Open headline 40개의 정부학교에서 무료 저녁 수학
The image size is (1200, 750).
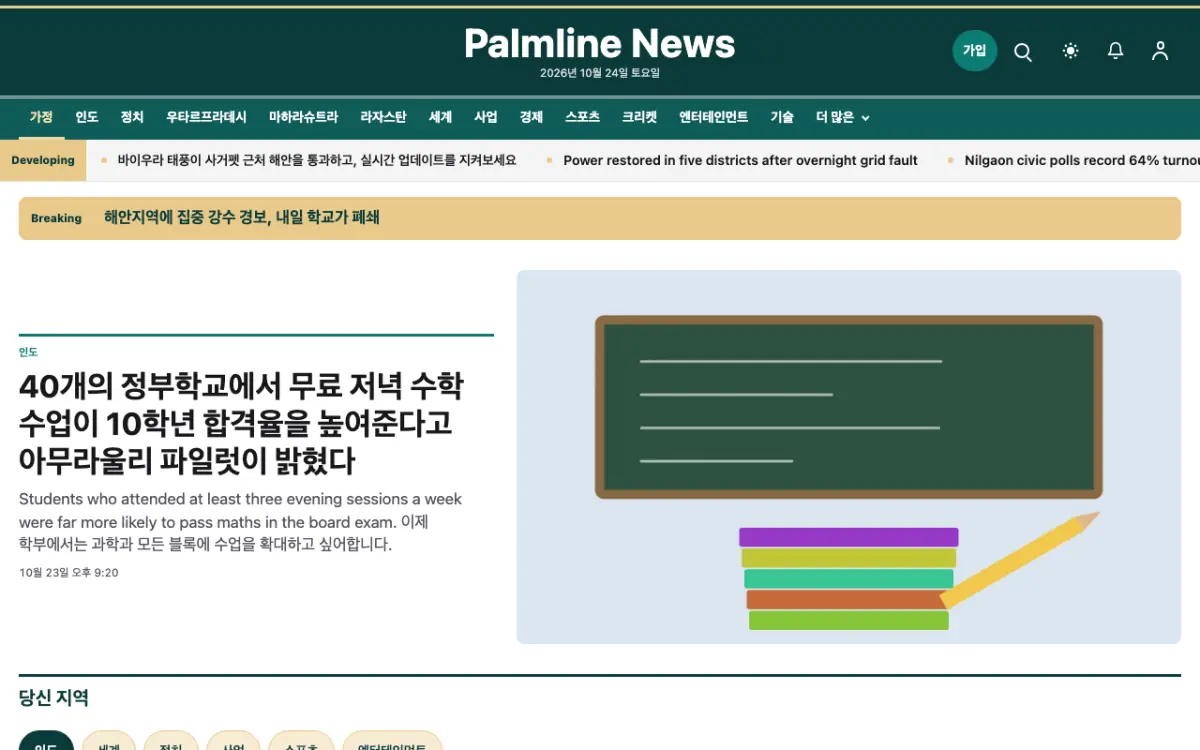tap(241, 423)
